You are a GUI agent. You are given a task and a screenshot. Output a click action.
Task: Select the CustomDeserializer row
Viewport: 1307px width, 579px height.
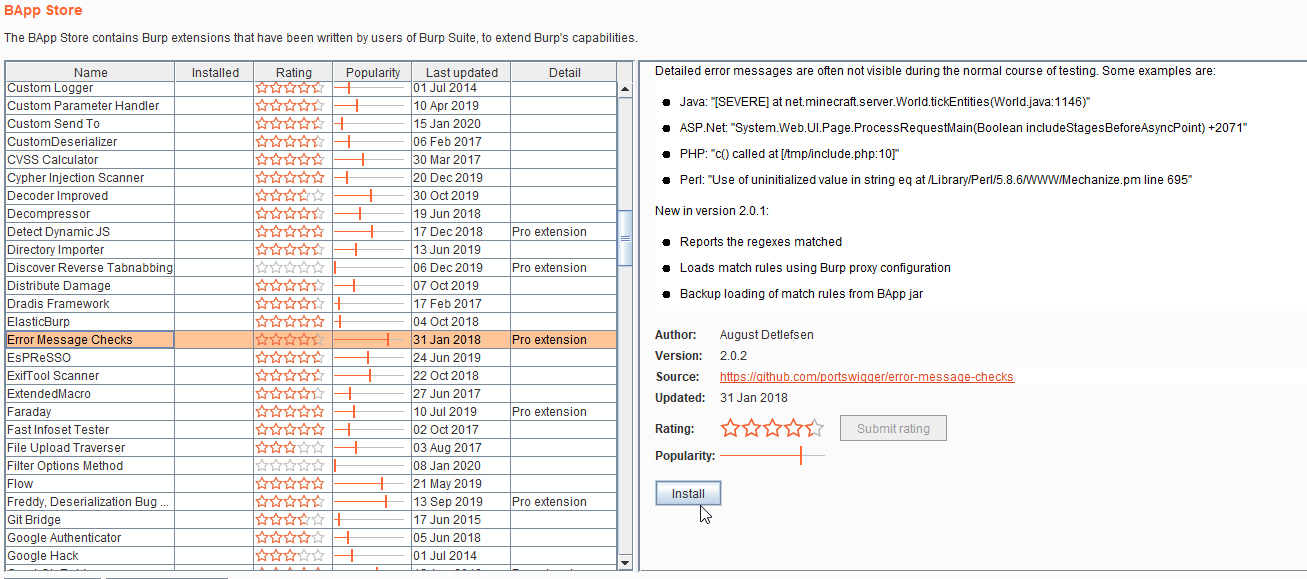coord(311,142)
